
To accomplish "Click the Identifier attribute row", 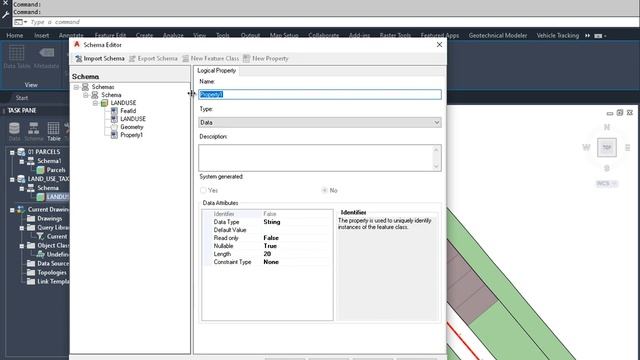I will coord(267,214).
